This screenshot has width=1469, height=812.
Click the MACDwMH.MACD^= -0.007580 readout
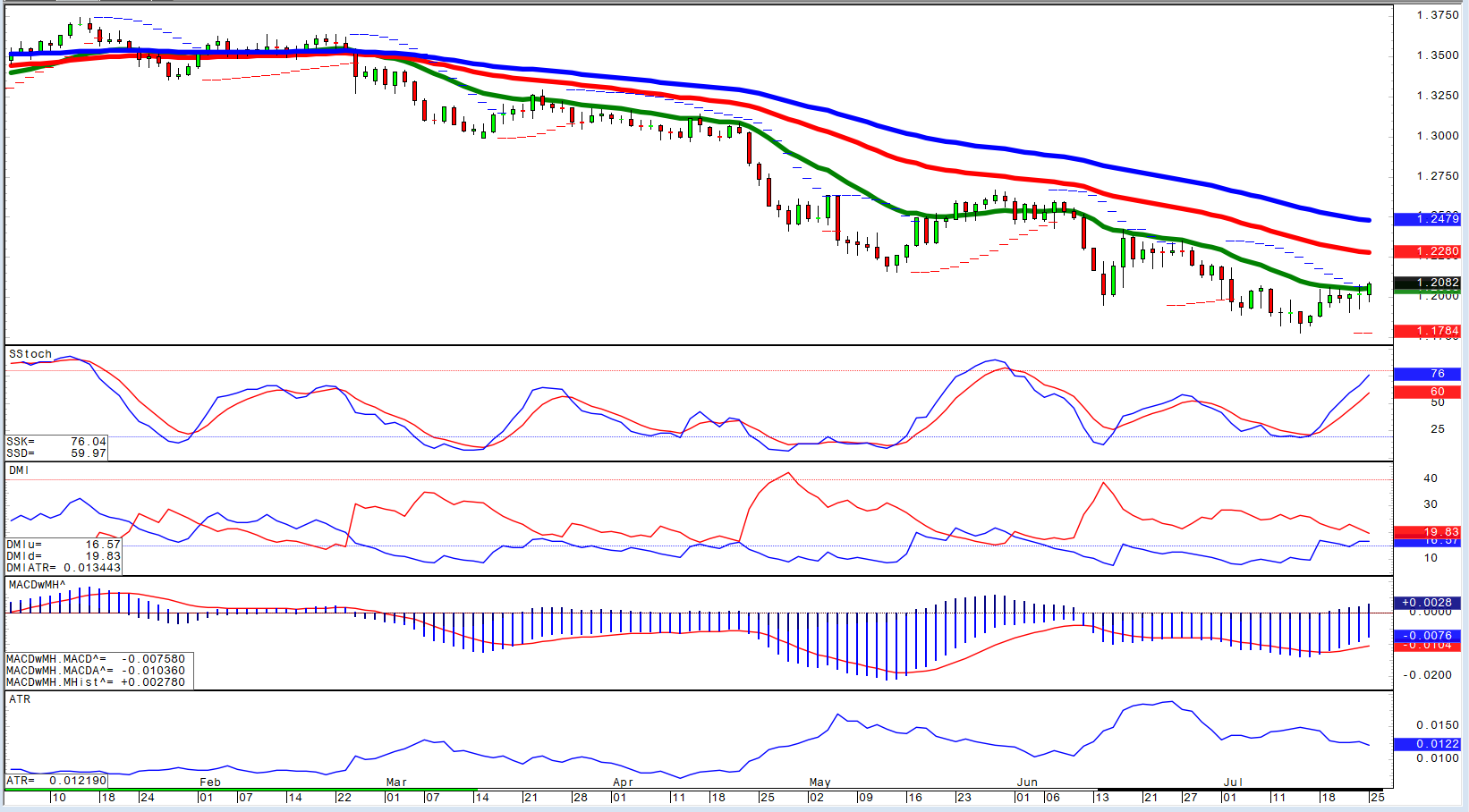click(x=96, y=659)
